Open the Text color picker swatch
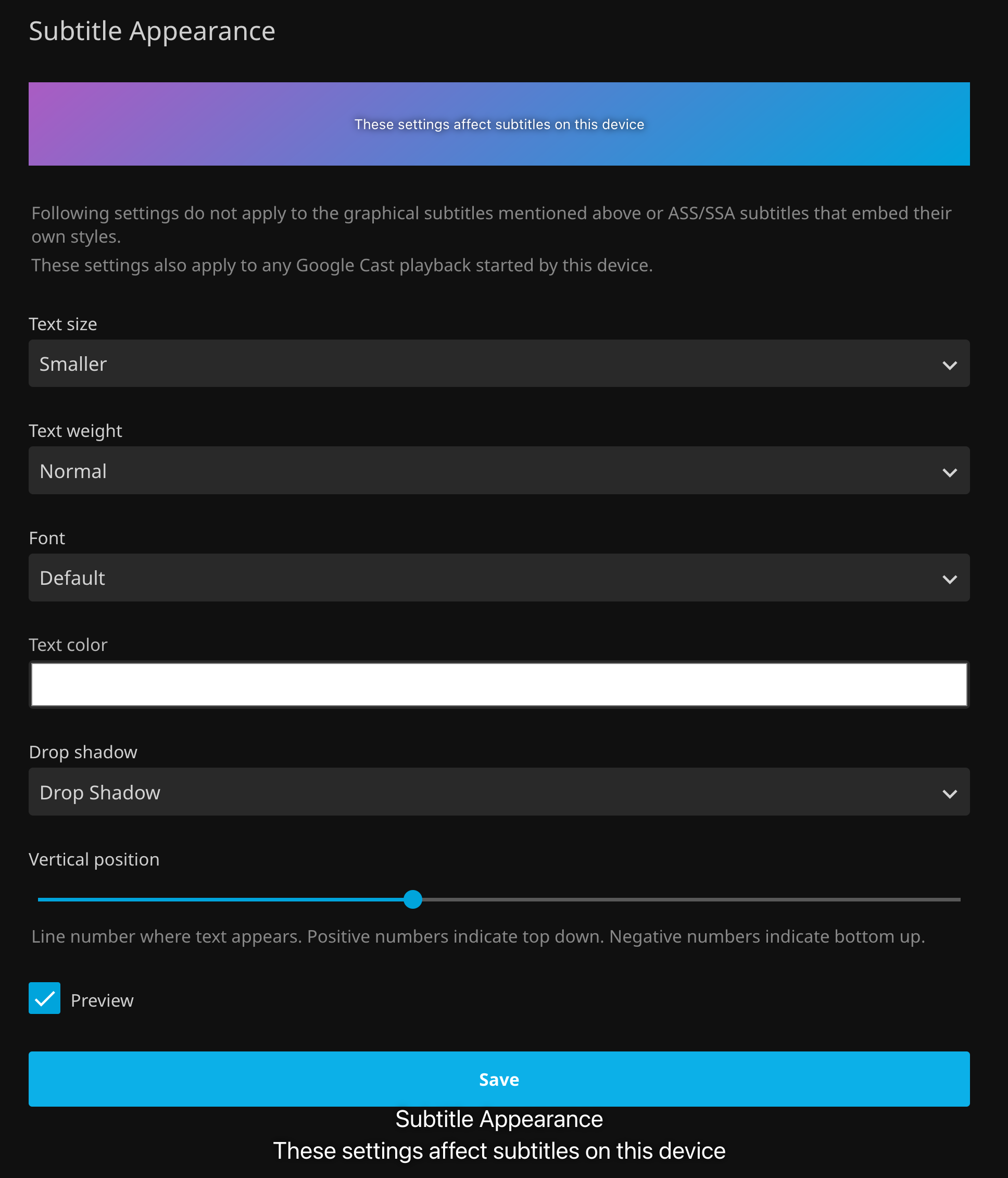Image resolution: width=1008 pixels, height=1178 pixels. coord(499,684)
